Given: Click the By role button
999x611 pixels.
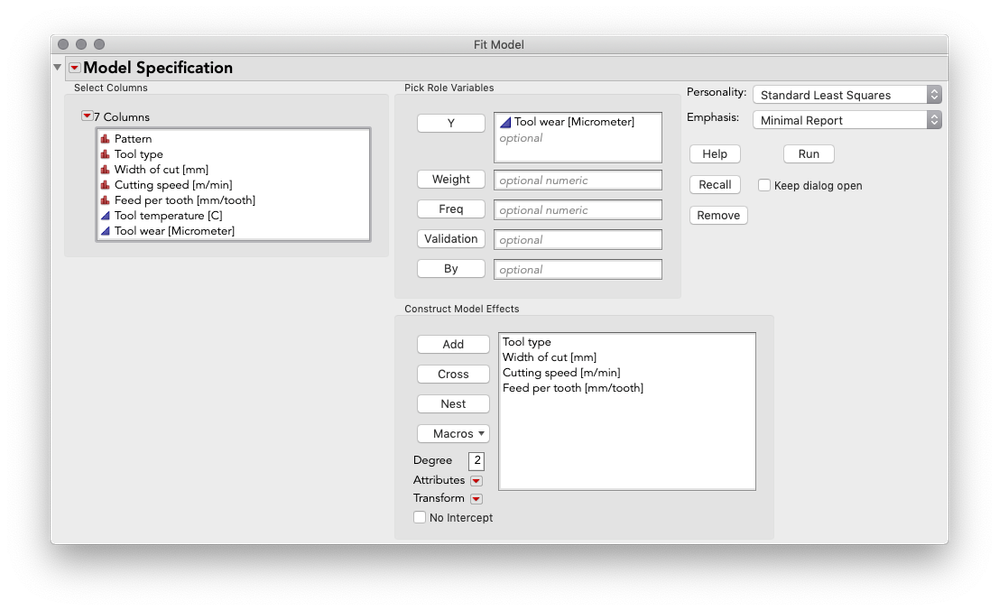Looking at the screenshot, I should coord(451,269).
